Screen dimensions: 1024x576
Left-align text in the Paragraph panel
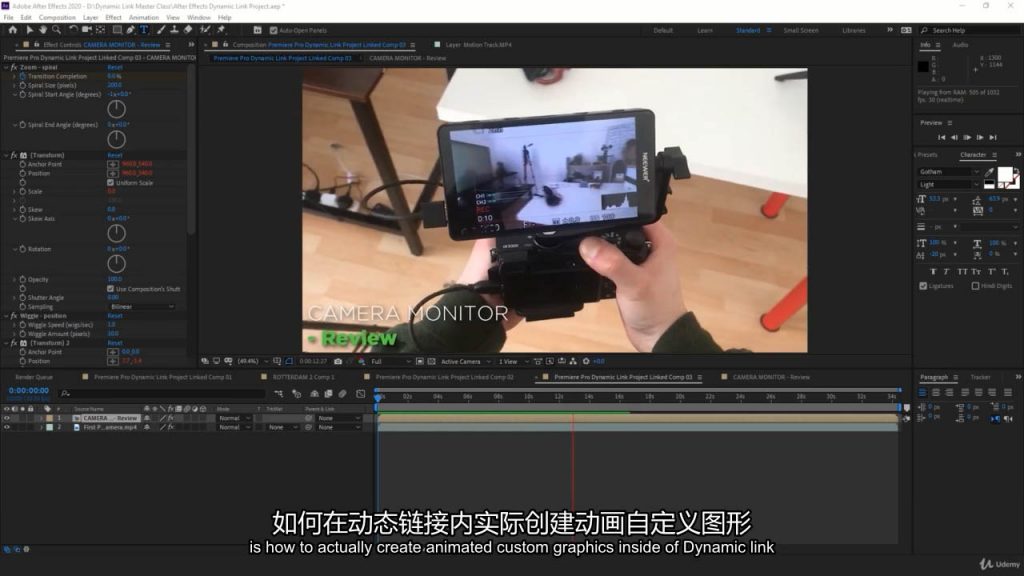(922, 392)
